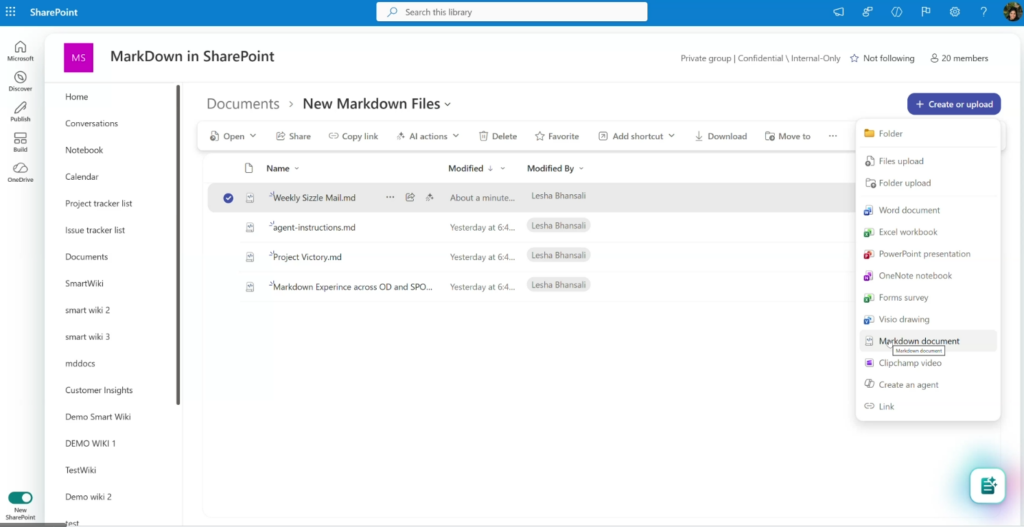Open the Publish sidebar icon
This screenshot has width=1024, height=527.
20,111
